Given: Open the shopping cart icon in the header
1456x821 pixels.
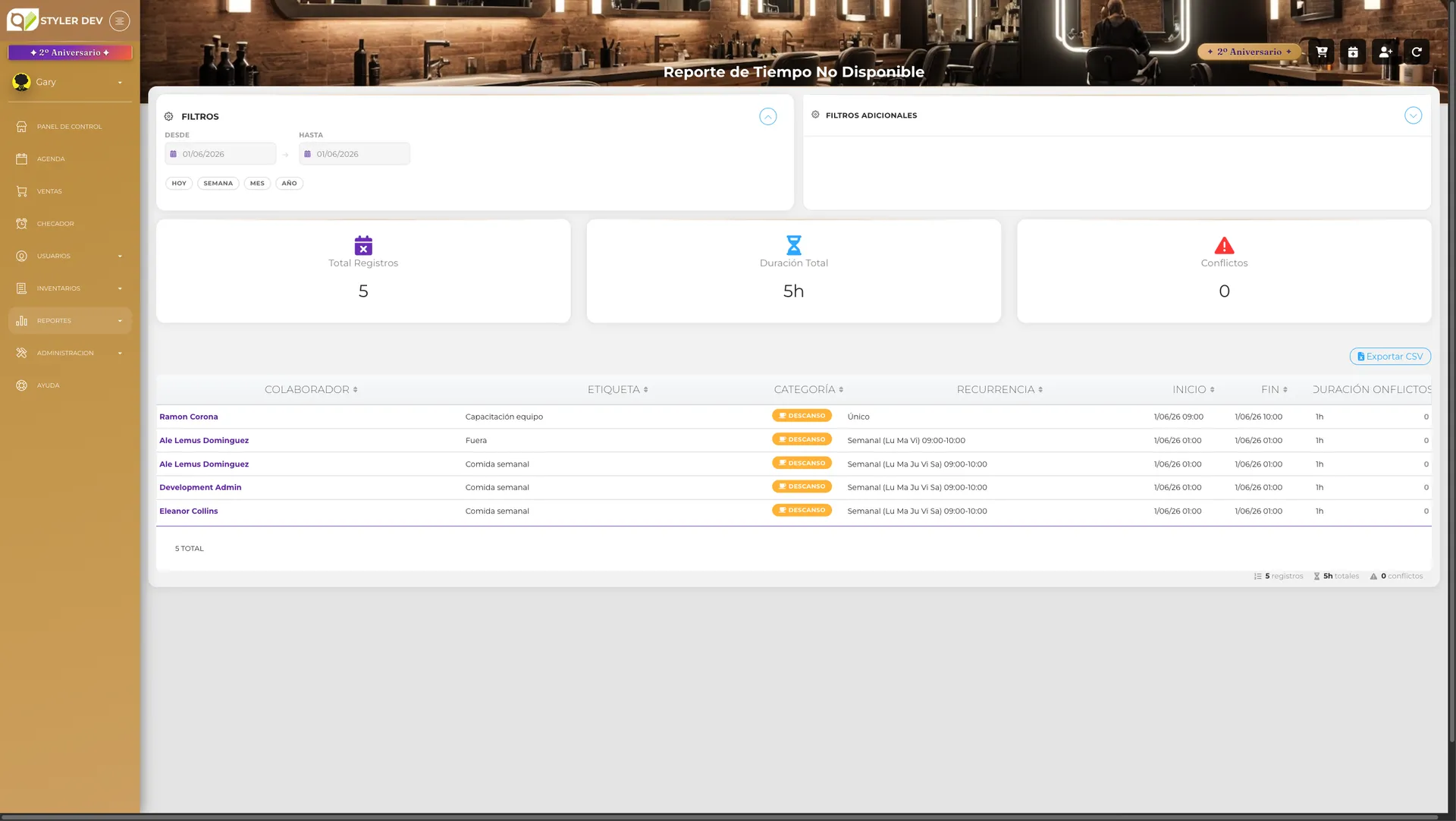Looking at the screenshot, I should (x=1322, y=52).
